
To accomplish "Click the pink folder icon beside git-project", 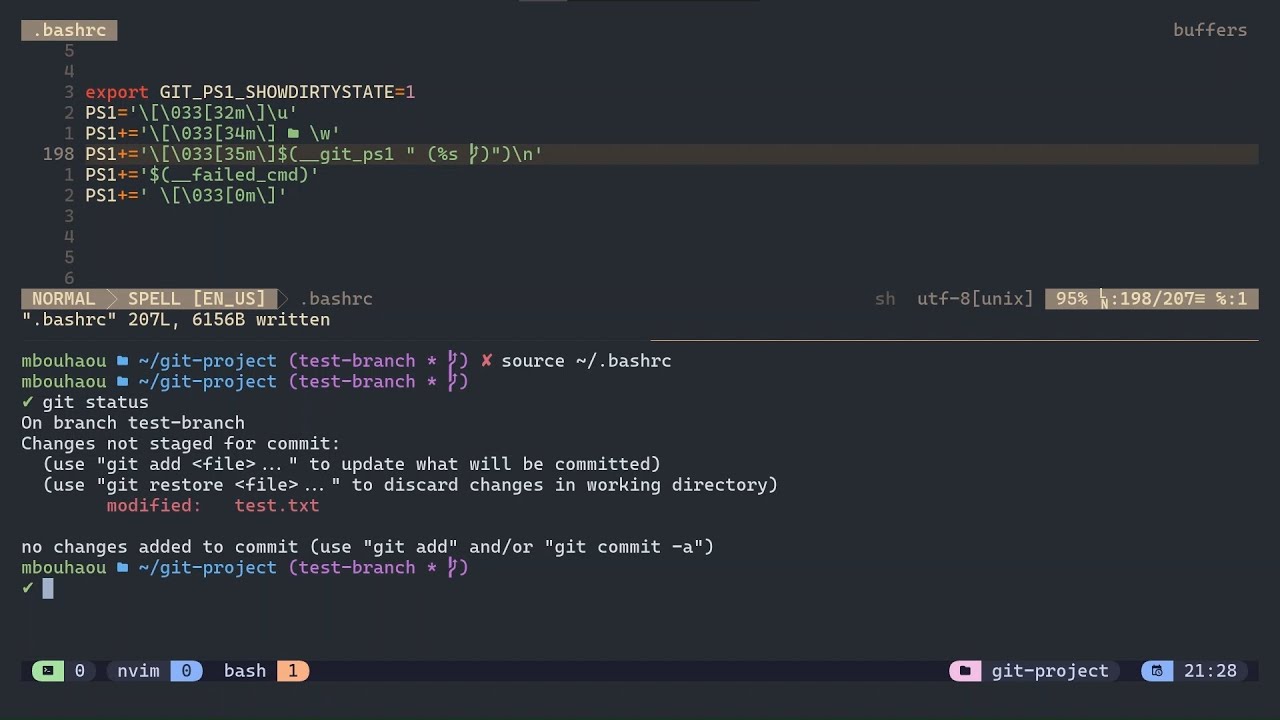I will [x=965, y=671].
